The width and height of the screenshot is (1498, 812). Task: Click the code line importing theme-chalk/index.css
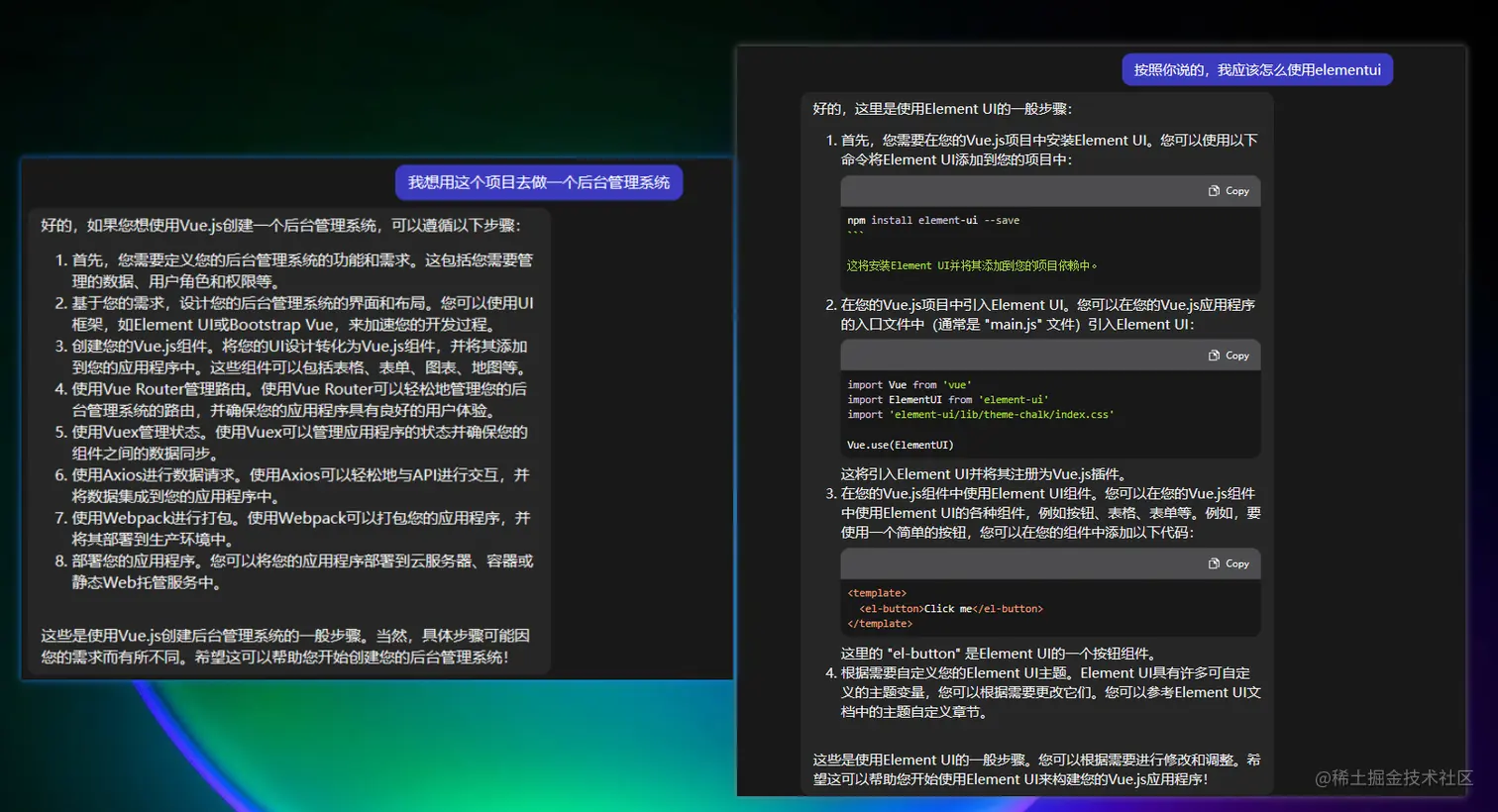click(981, 414)
